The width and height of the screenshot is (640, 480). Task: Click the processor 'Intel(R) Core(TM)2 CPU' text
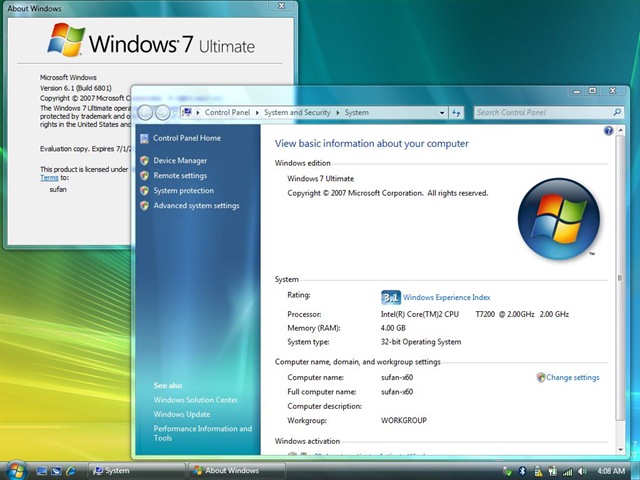pyautogui.click(x=420, y=314)
